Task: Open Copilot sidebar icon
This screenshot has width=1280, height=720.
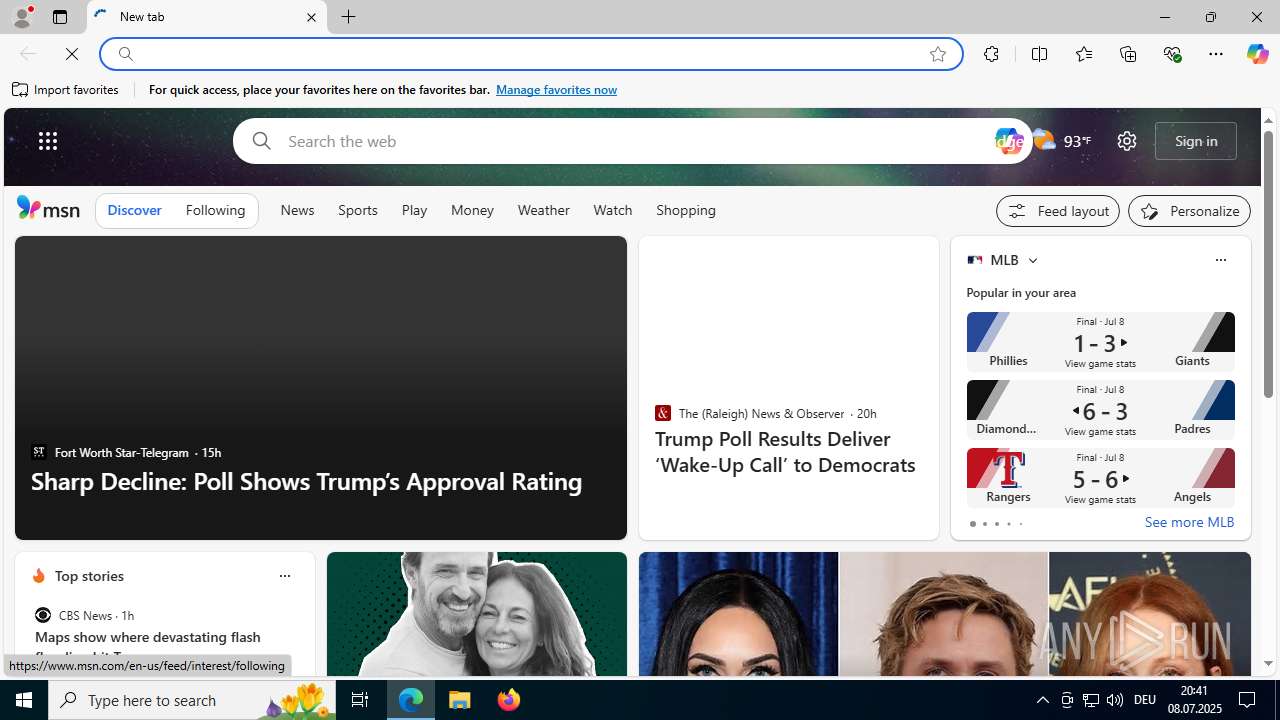Action: pyautogui.click(x=1257, y=54)
